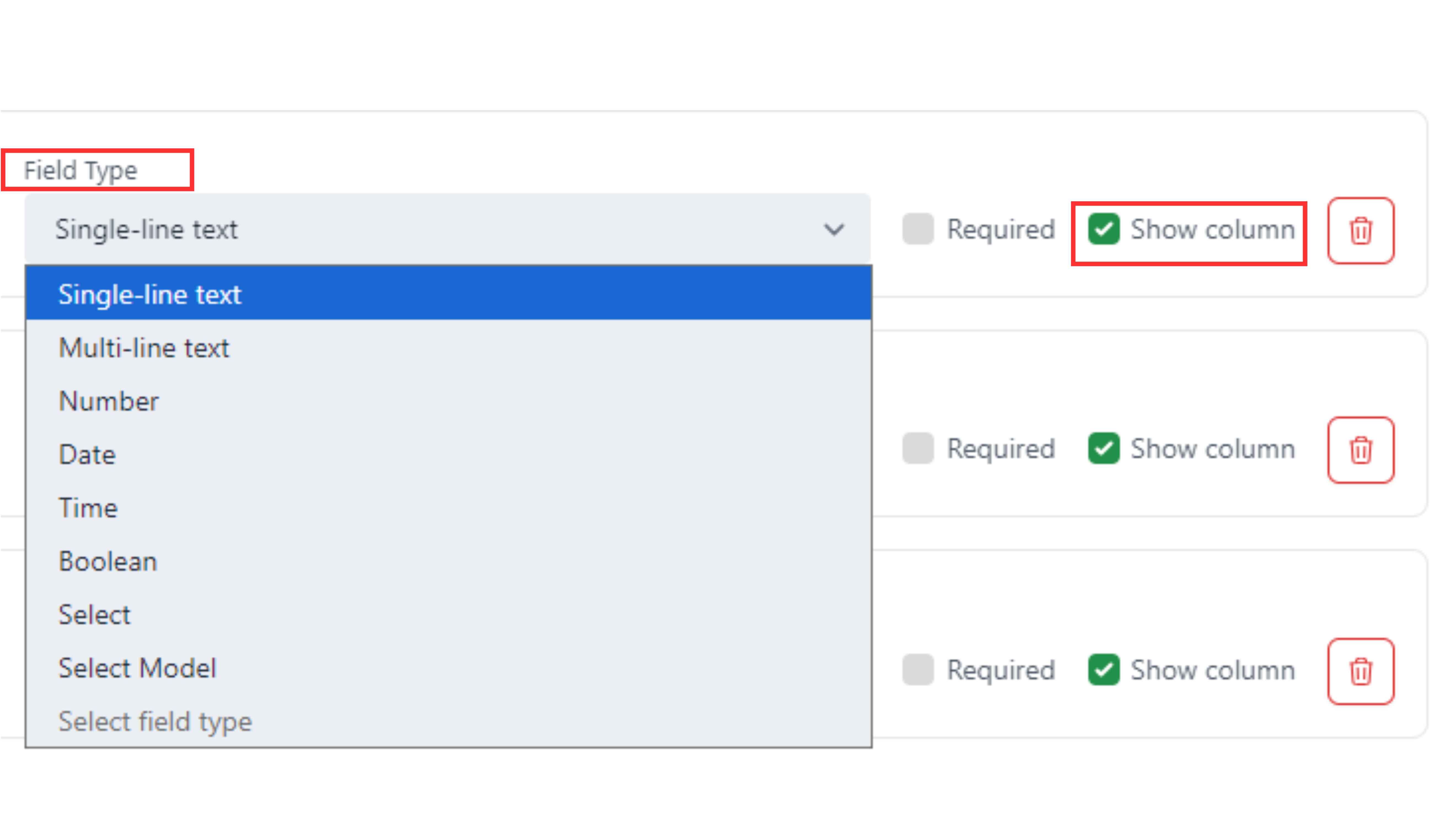Pick Number as the field type
The image size is (1456, 819).
click(x=109, y=401)
